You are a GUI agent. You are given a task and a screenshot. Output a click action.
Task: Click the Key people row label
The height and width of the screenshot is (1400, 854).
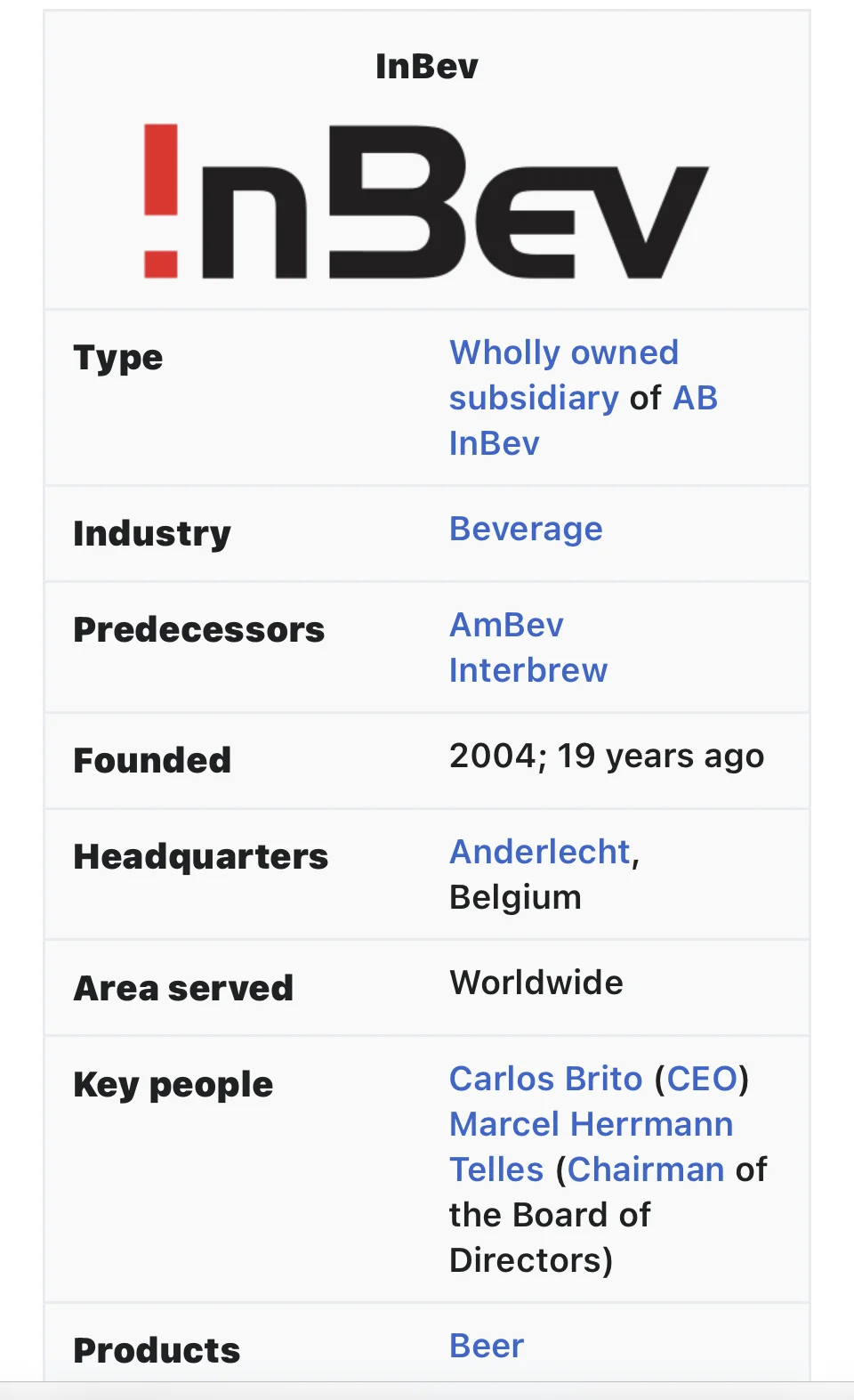173,1084
